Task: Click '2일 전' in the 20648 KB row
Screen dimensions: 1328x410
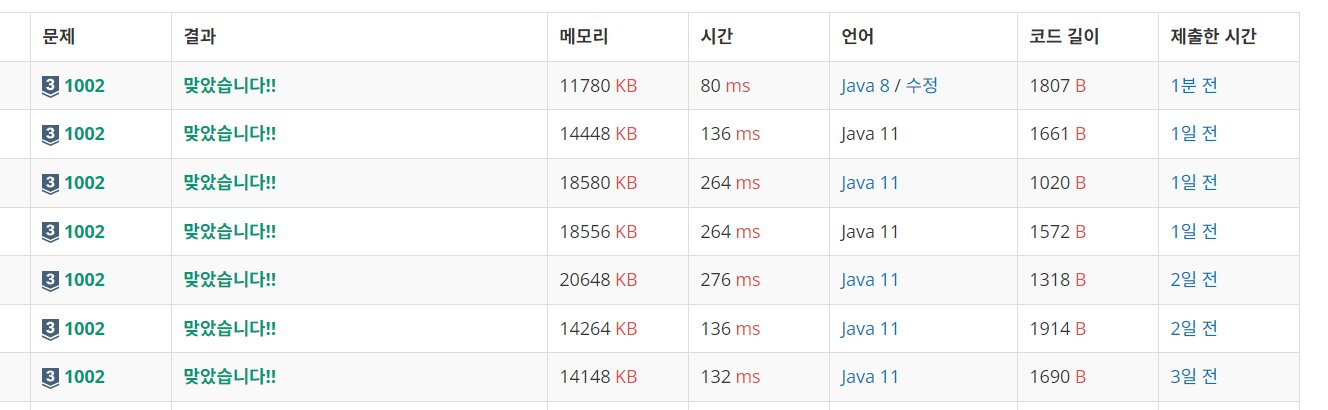Action: coord(1194,280)
